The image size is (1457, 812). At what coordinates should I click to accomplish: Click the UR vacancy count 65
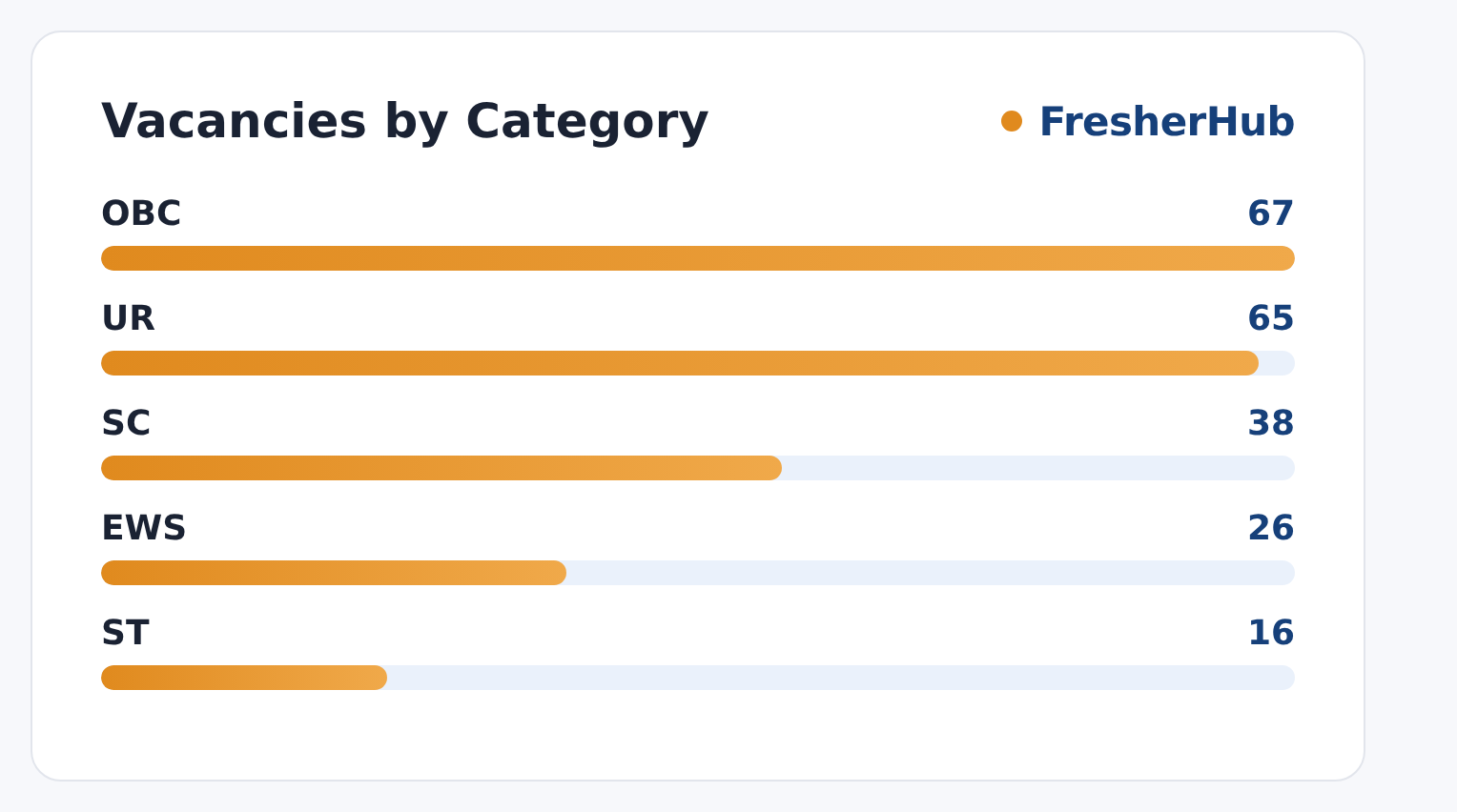[1271, 318]
